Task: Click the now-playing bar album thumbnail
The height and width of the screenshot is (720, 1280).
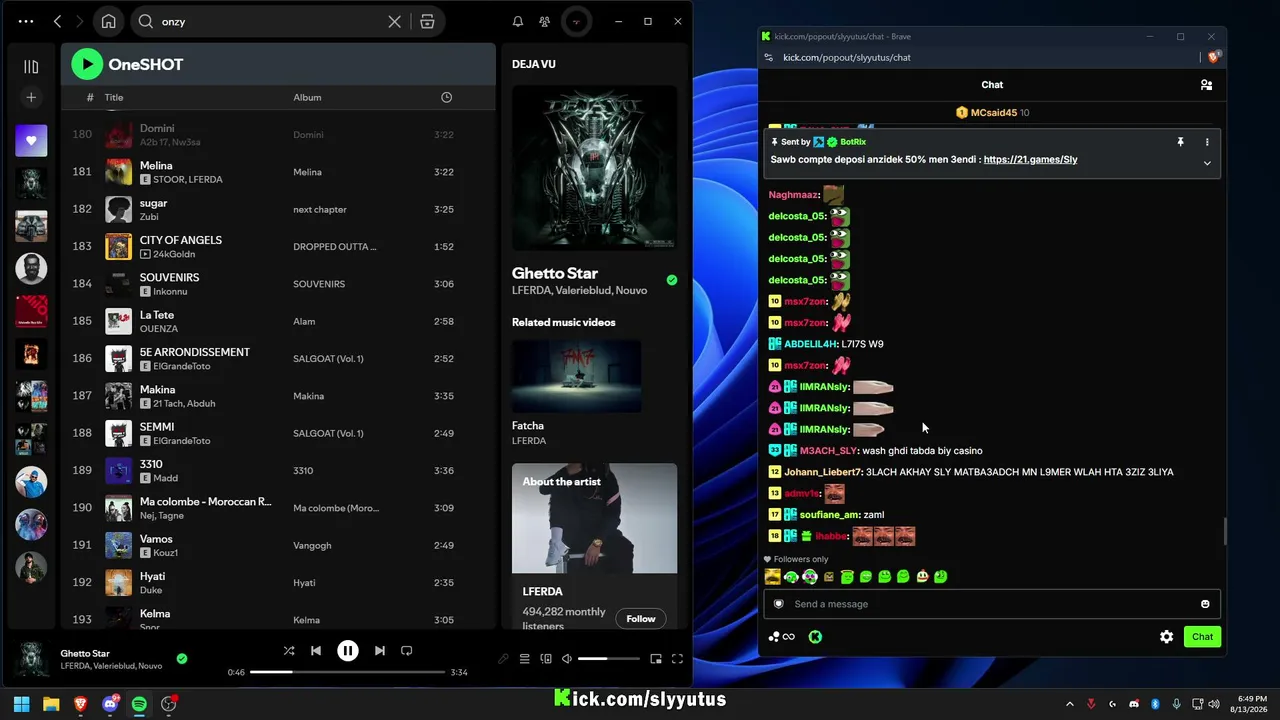Action: (30, 660)
